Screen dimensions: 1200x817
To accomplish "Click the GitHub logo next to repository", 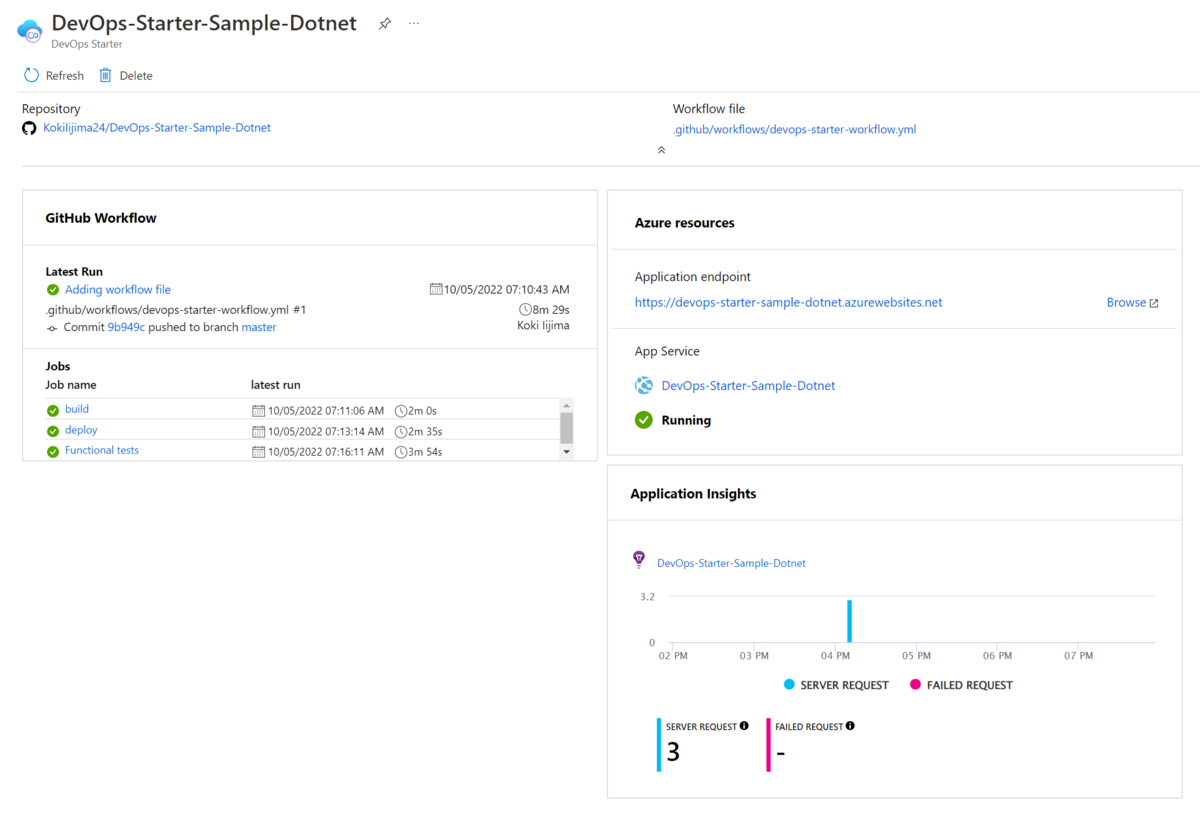I will point(29,128).
